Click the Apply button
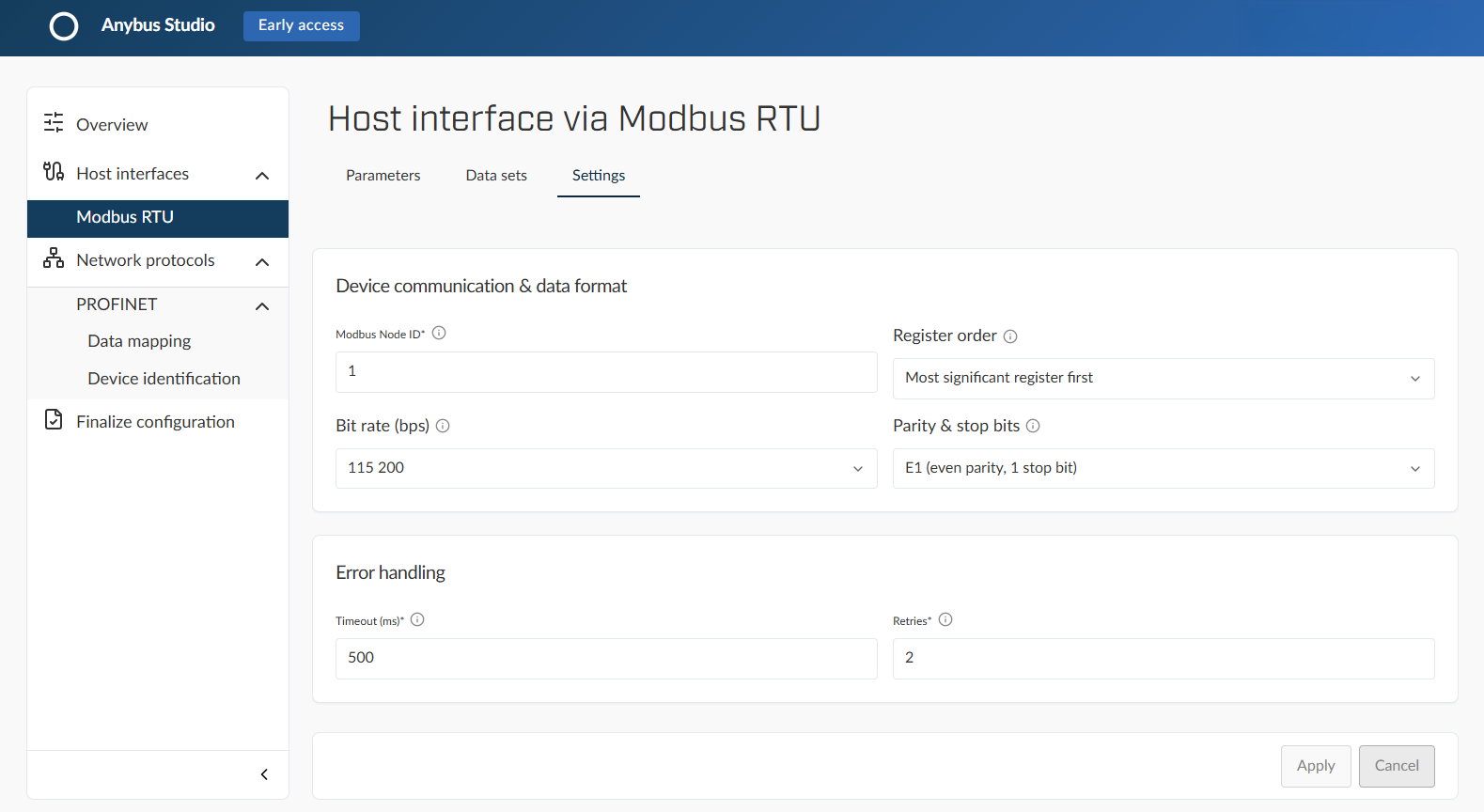1484x812 pixels. tap(1316, 766)
